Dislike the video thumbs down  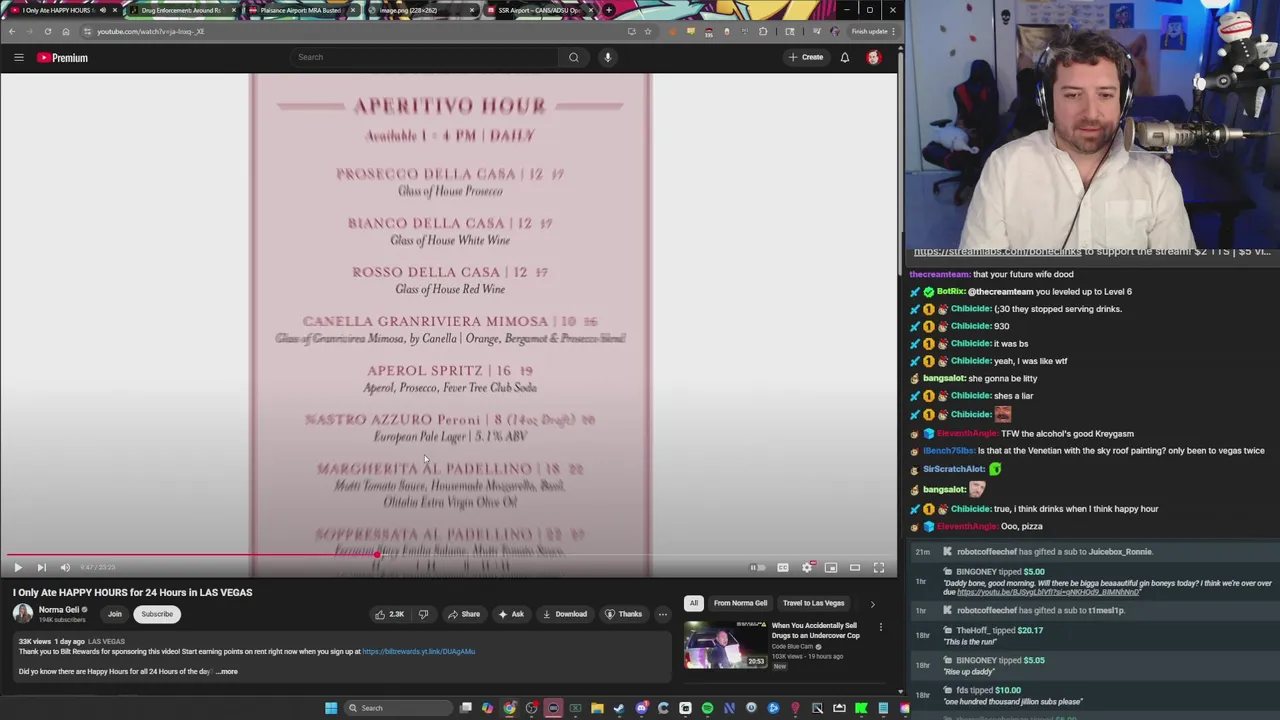coord(423,614)
